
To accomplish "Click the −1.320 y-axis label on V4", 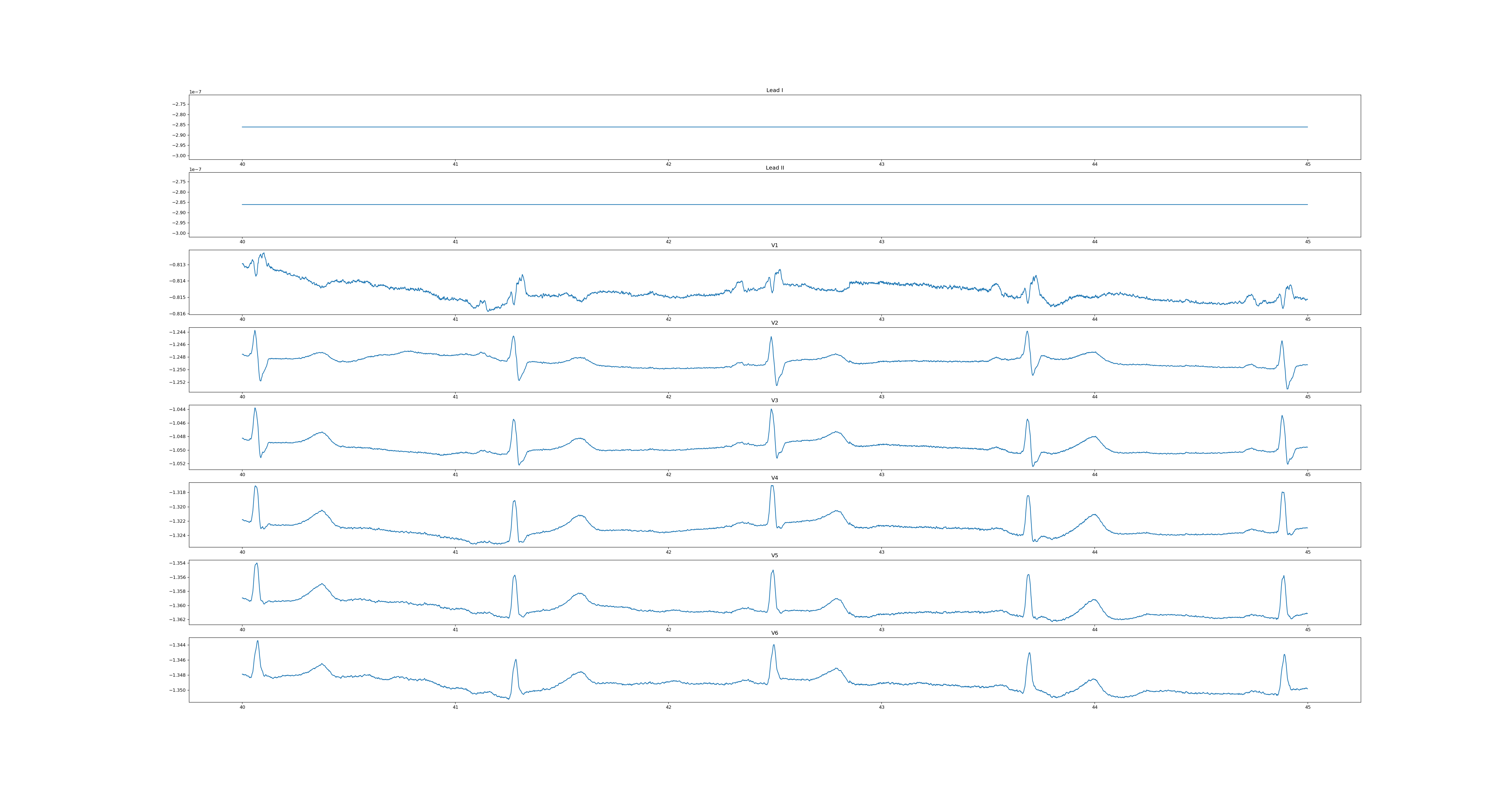I will pos(177,507).
